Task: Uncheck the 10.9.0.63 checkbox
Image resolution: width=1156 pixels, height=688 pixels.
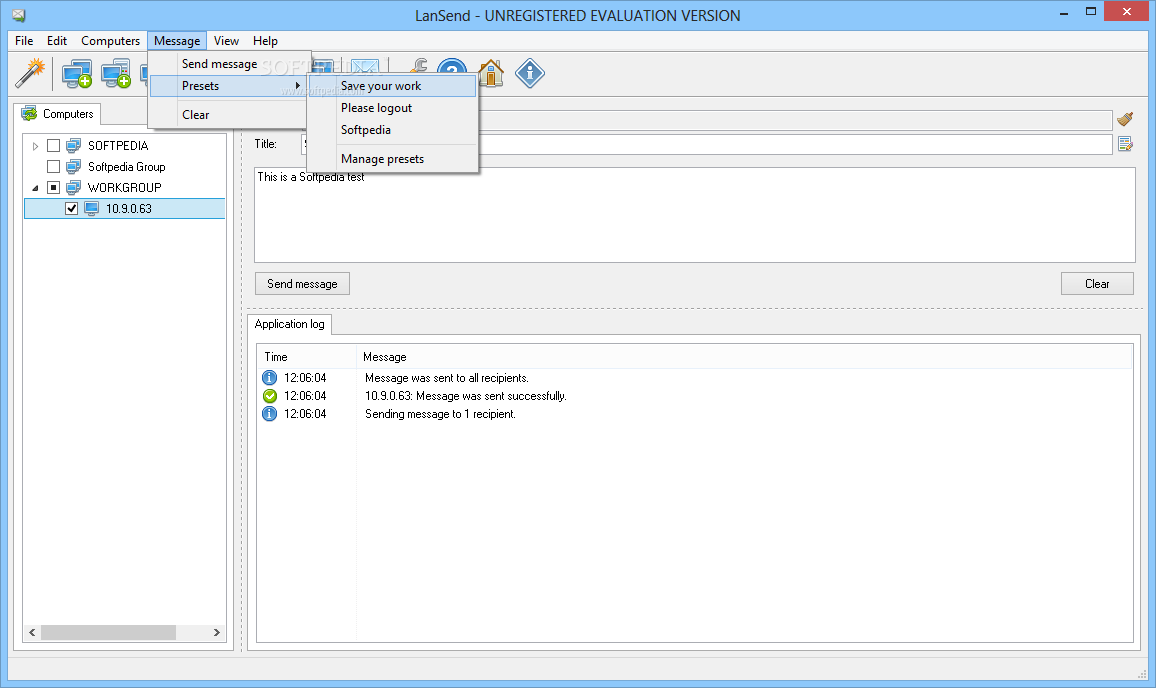Action: pos(72,209)
